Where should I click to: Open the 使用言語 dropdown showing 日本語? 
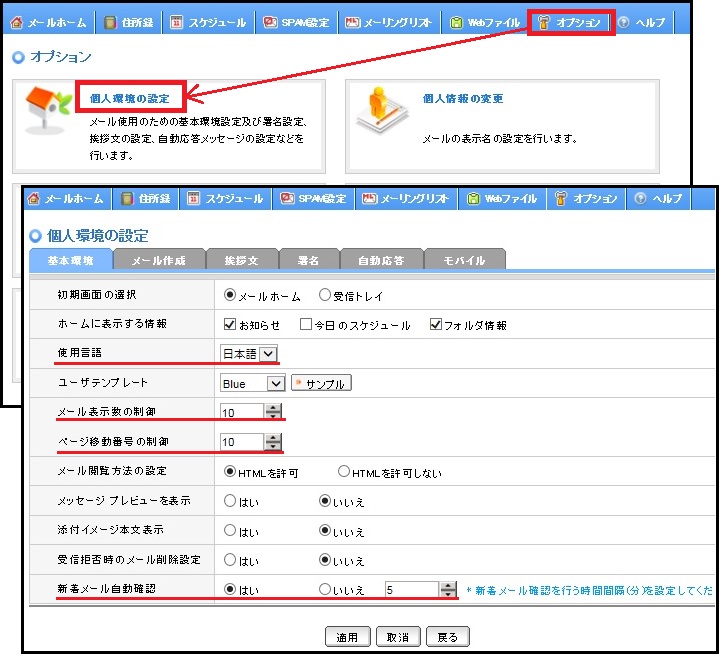coord(267,354)
